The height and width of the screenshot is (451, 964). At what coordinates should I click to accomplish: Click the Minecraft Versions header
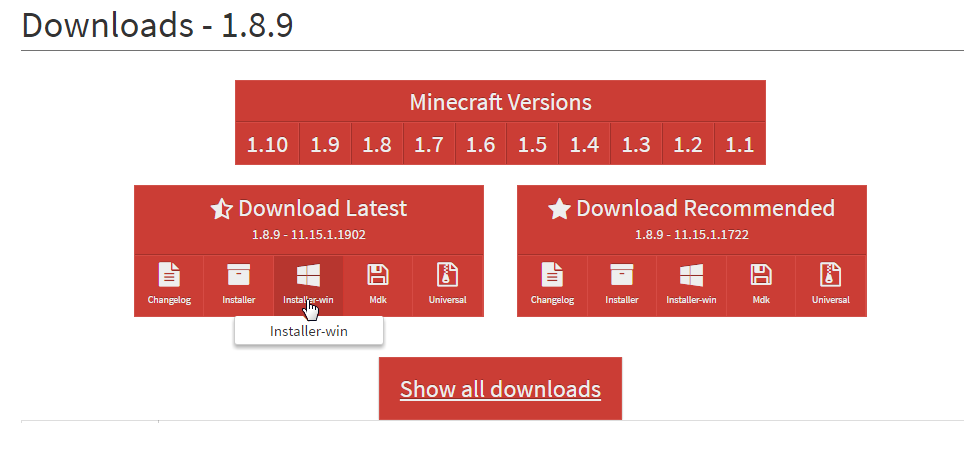(500, 101)
